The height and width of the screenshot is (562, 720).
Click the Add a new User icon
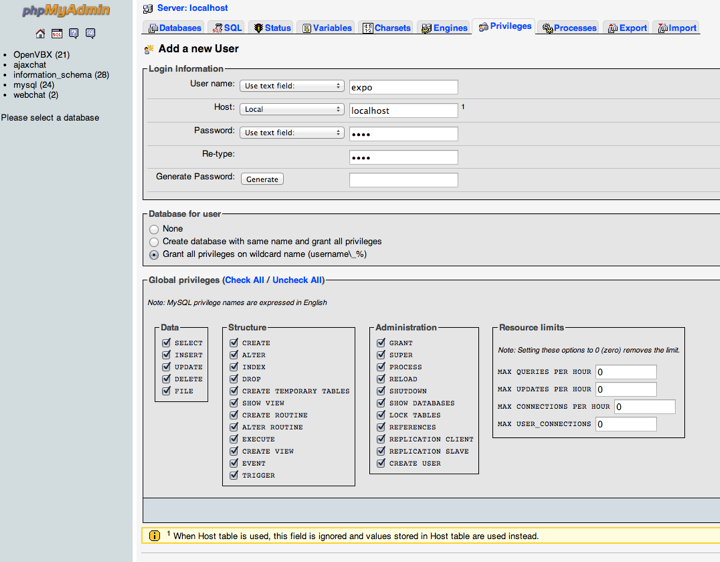[x=149, y=49]
